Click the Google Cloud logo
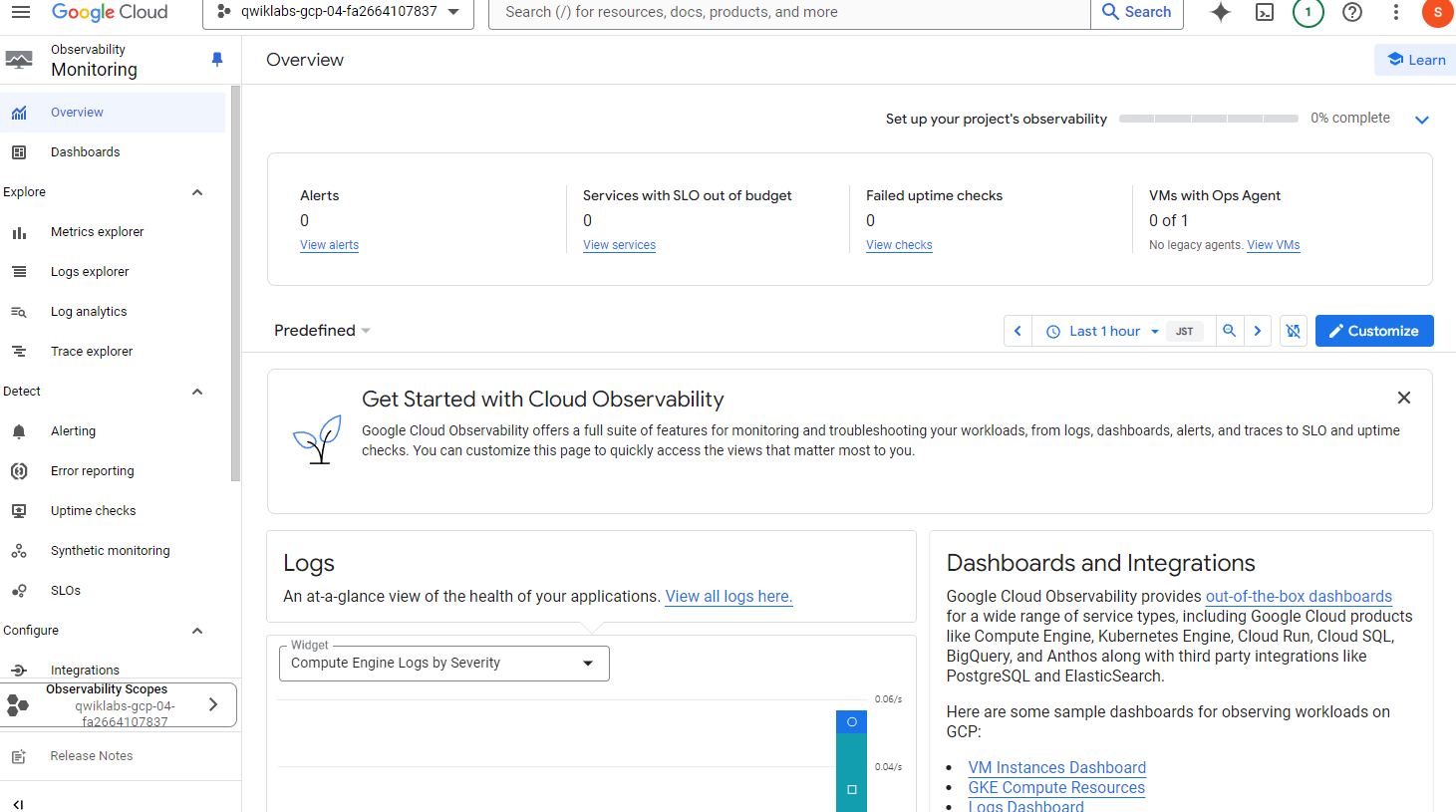1456x812 pixels. (110, 12)
